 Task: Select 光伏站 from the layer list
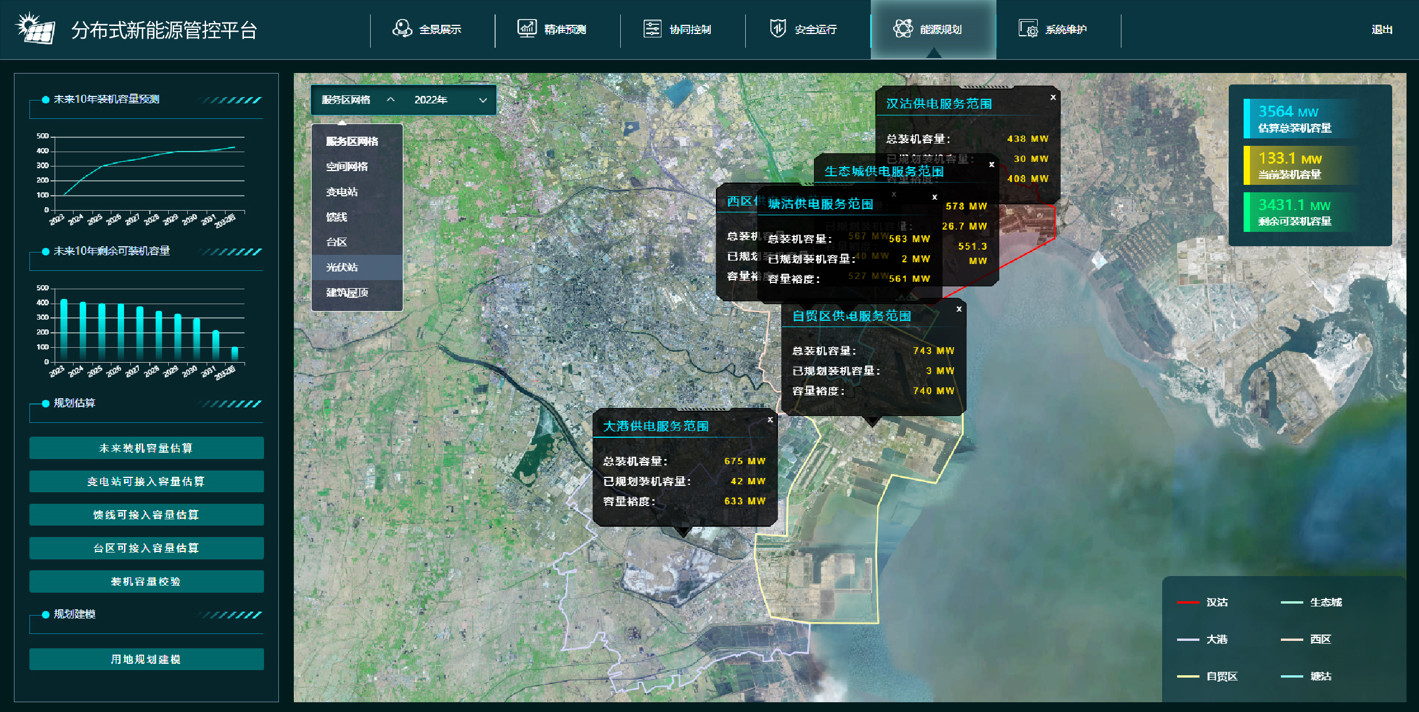click(342, 267)
